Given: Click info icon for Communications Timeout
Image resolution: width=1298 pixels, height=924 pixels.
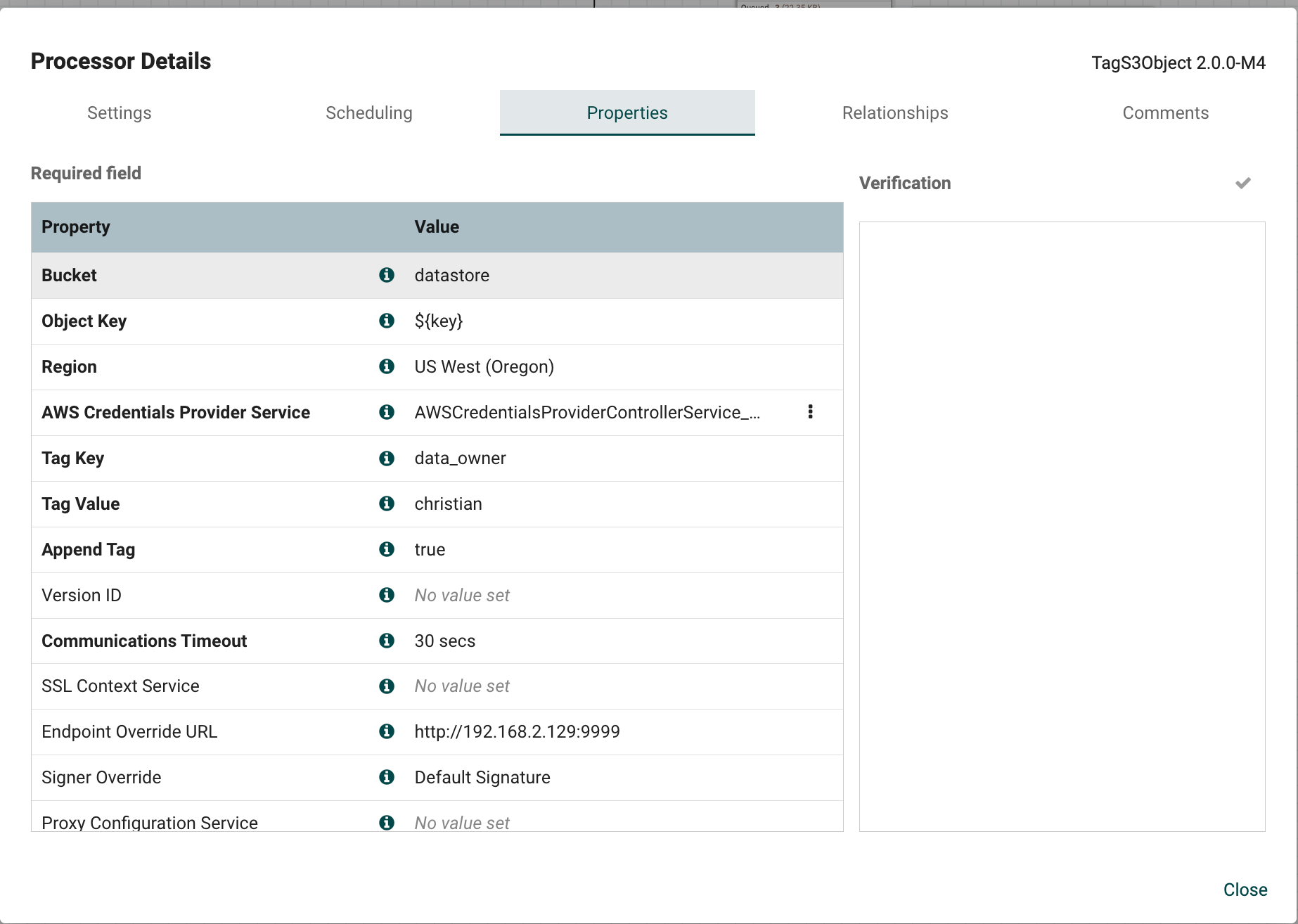Looking at the screenshot, I should [x=387, y=641].
